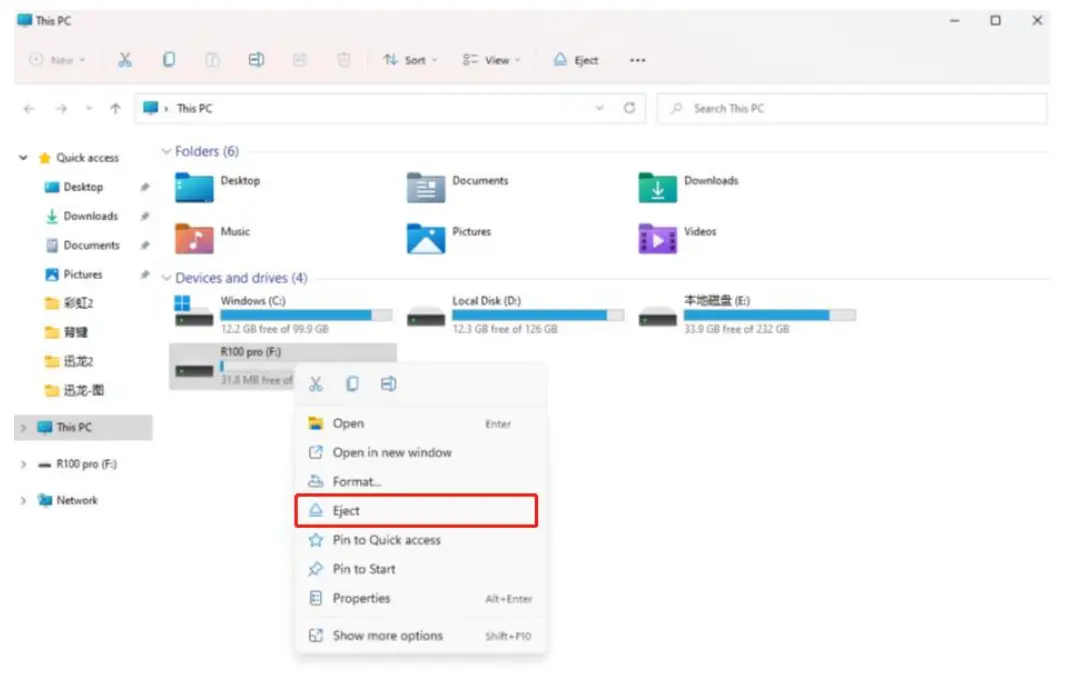Choose Properties from the context menu
Viewport: 1068px width, 684px height.
[420, 599]
